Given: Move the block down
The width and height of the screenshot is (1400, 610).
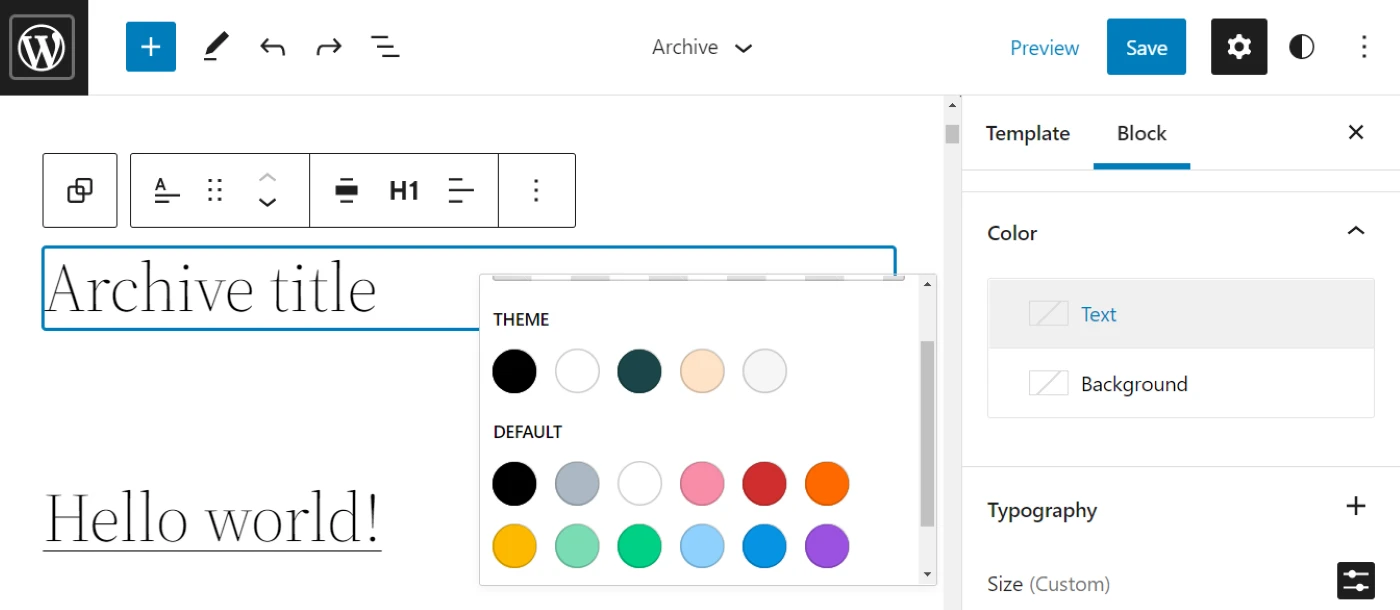Looking at the screenshot, I should coord(267,203).
